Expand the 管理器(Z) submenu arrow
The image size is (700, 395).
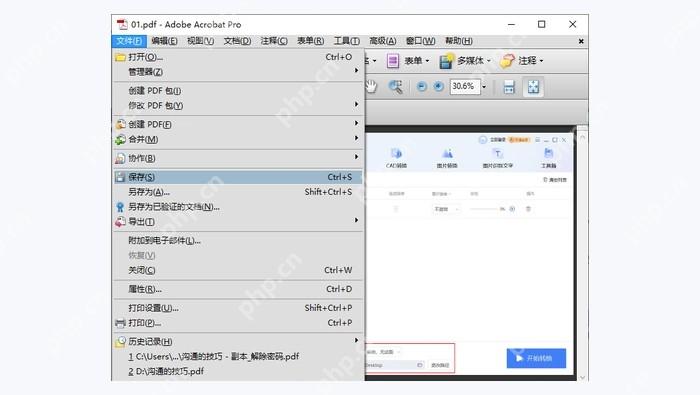[356, 71]
